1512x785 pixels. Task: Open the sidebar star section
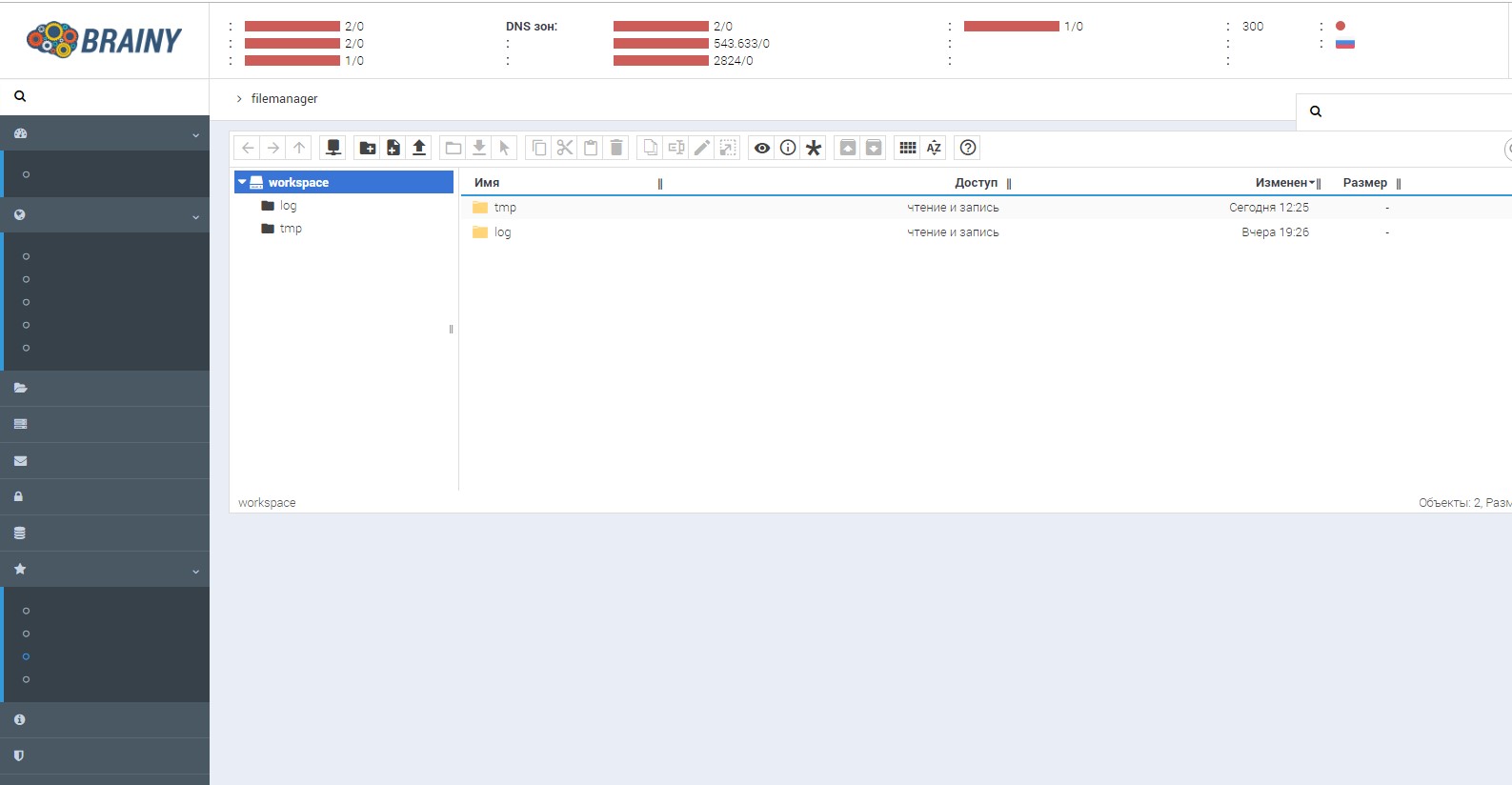point(20,569)
